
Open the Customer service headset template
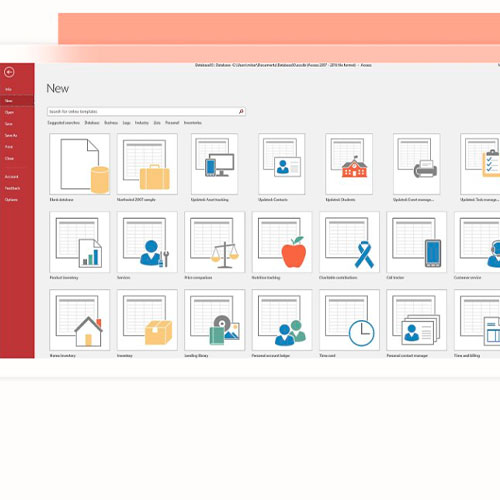(477, 242)
